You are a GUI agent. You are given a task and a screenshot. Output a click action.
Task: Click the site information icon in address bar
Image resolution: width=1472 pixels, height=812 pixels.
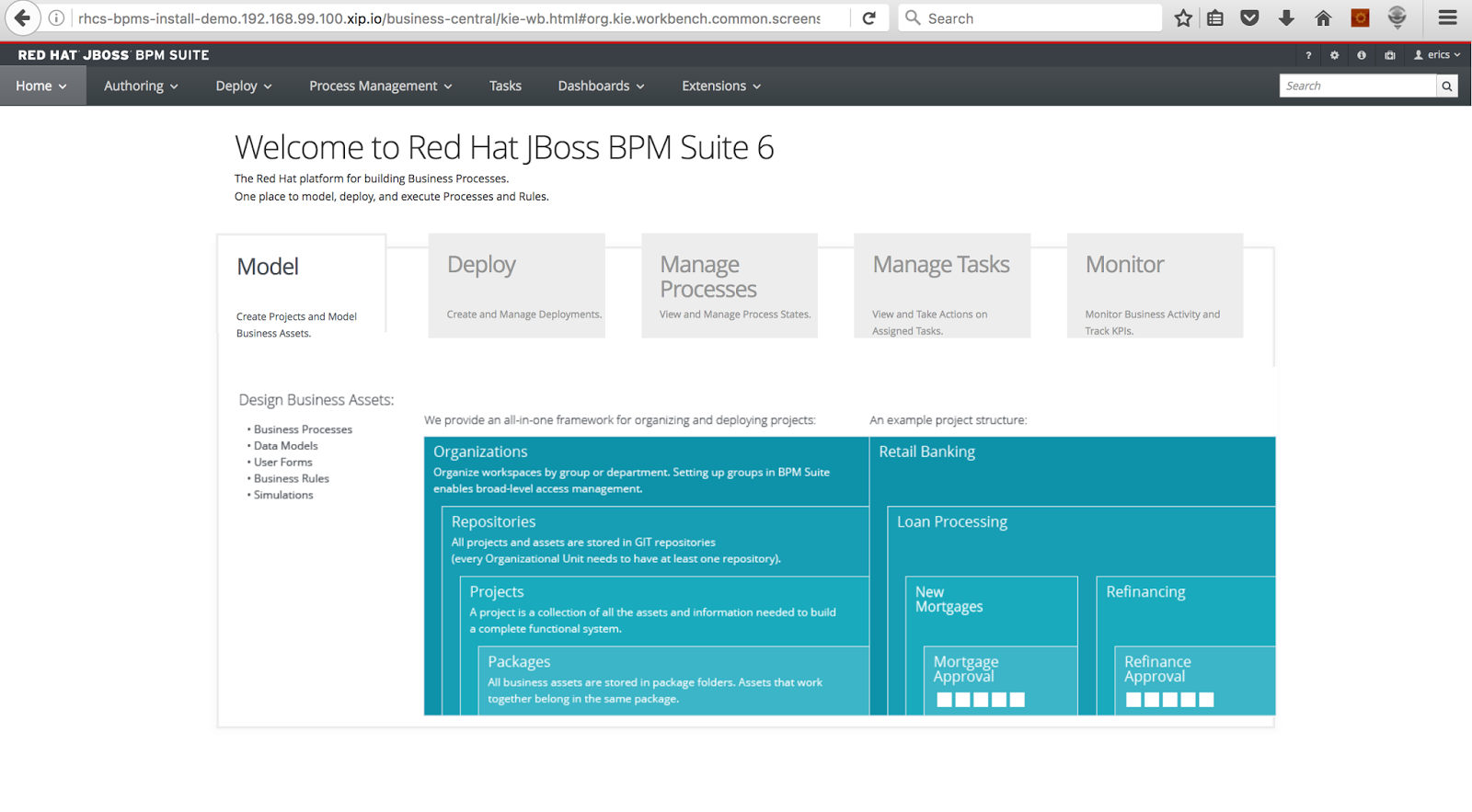tap(56, 18)
